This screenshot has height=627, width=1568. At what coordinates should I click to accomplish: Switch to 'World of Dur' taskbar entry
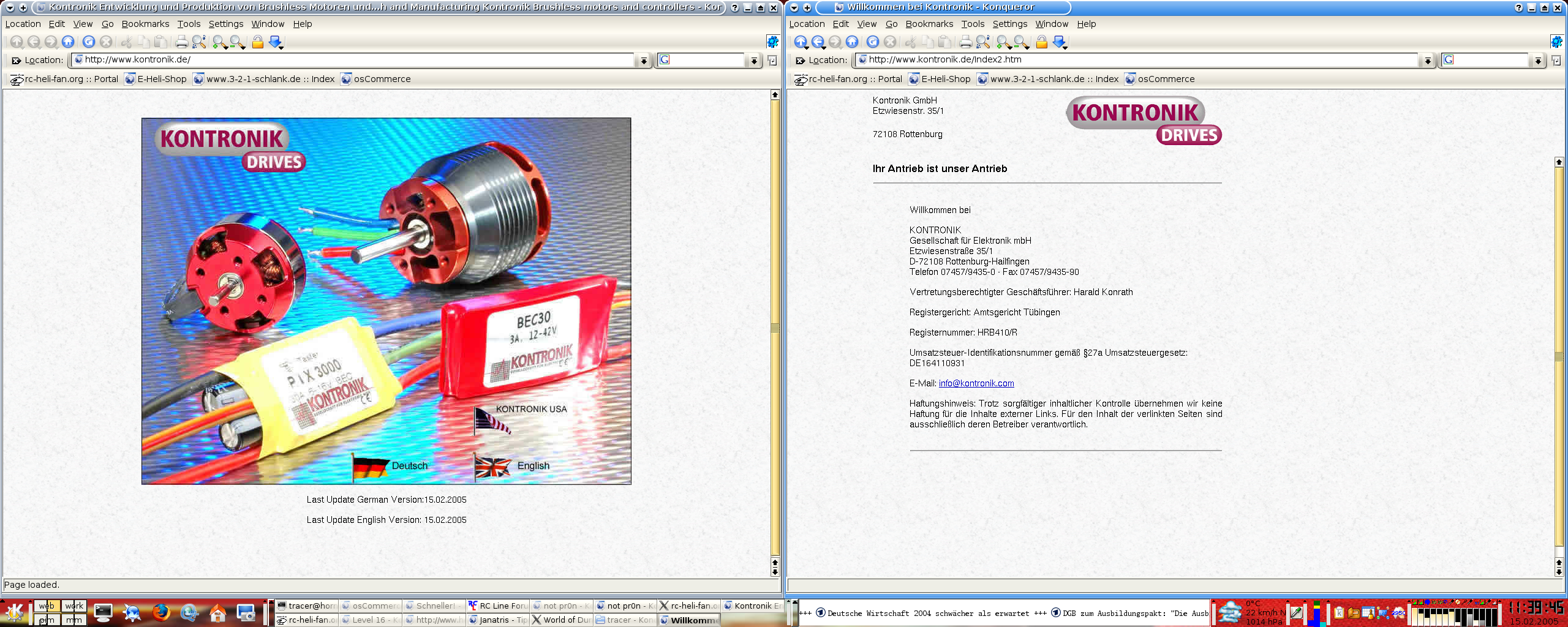[561, 620]
